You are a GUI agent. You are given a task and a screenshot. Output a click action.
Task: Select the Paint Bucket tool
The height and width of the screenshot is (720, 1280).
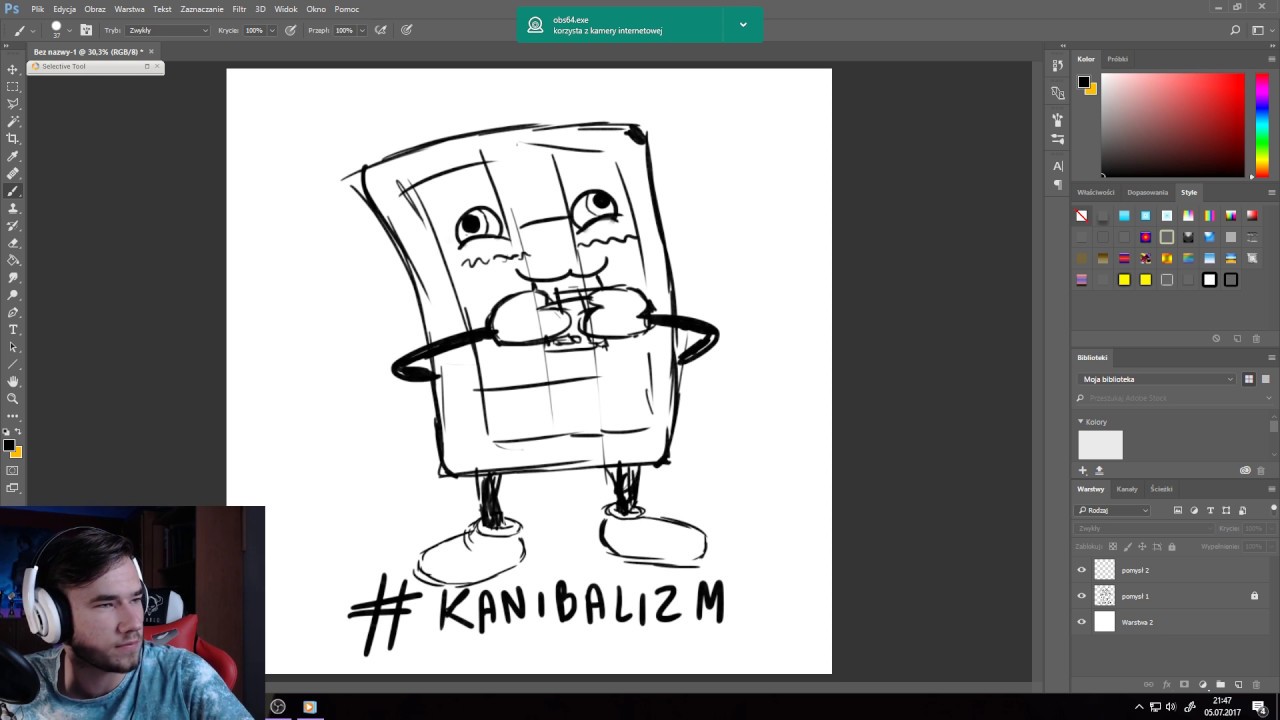pos(13,260)
